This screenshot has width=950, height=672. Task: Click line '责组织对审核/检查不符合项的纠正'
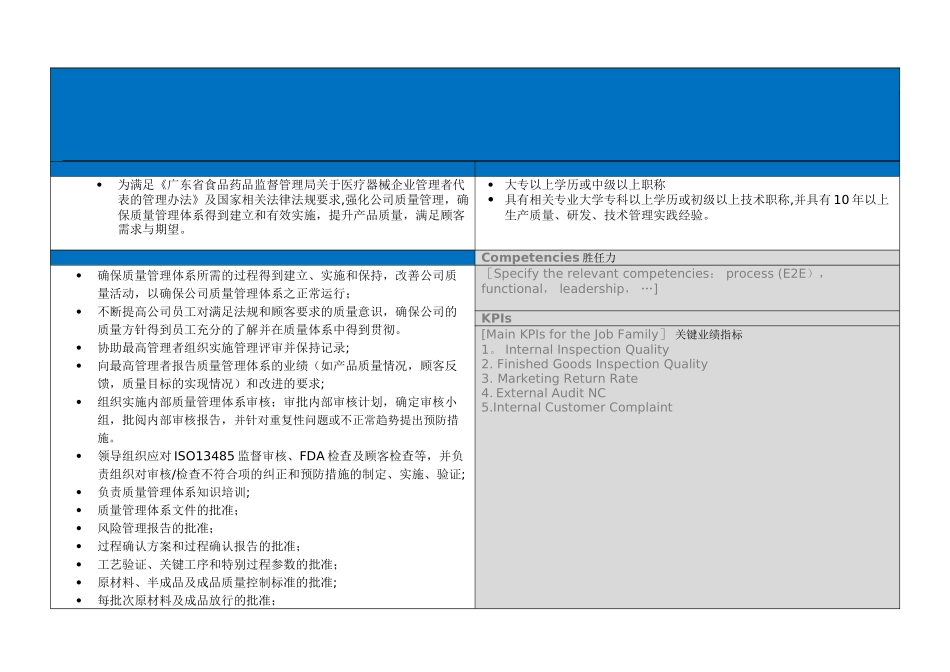[281, 474]
